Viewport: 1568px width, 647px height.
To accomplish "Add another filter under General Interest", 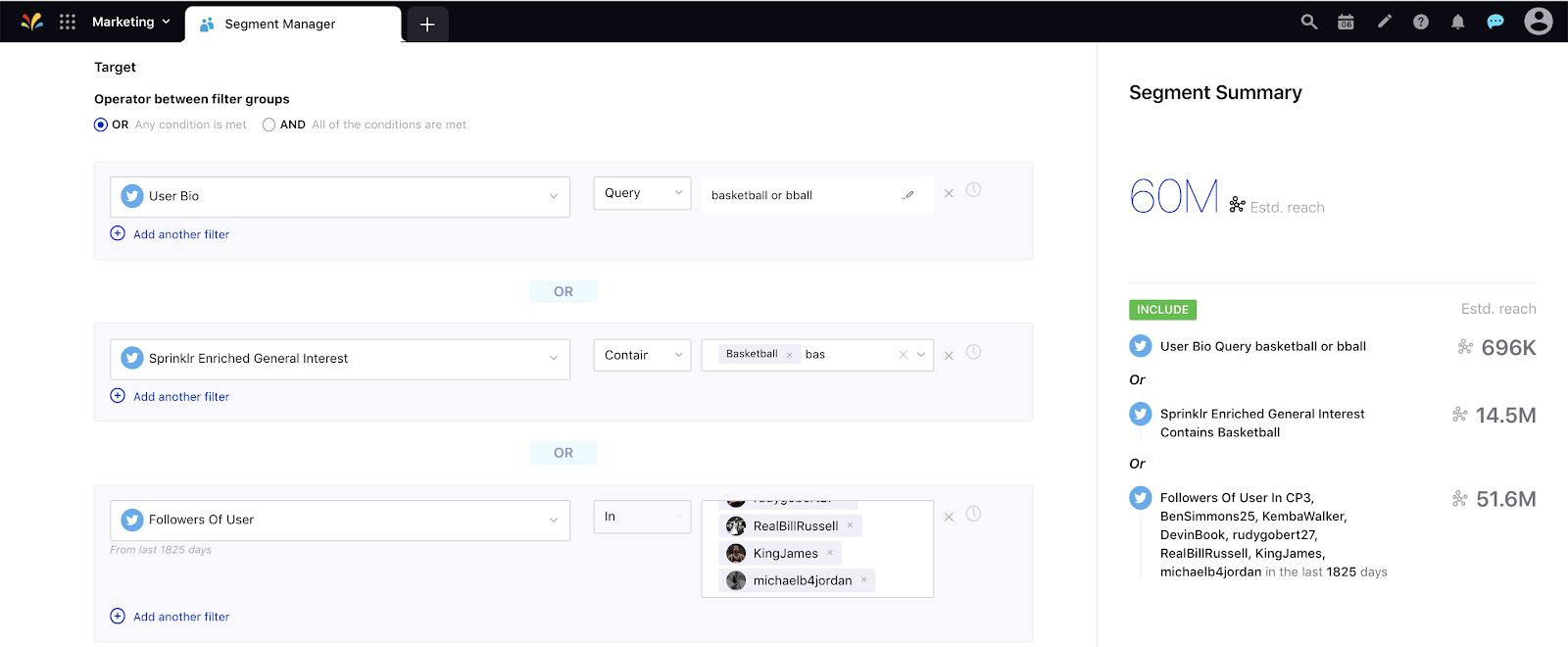I will tap(170, 397).
